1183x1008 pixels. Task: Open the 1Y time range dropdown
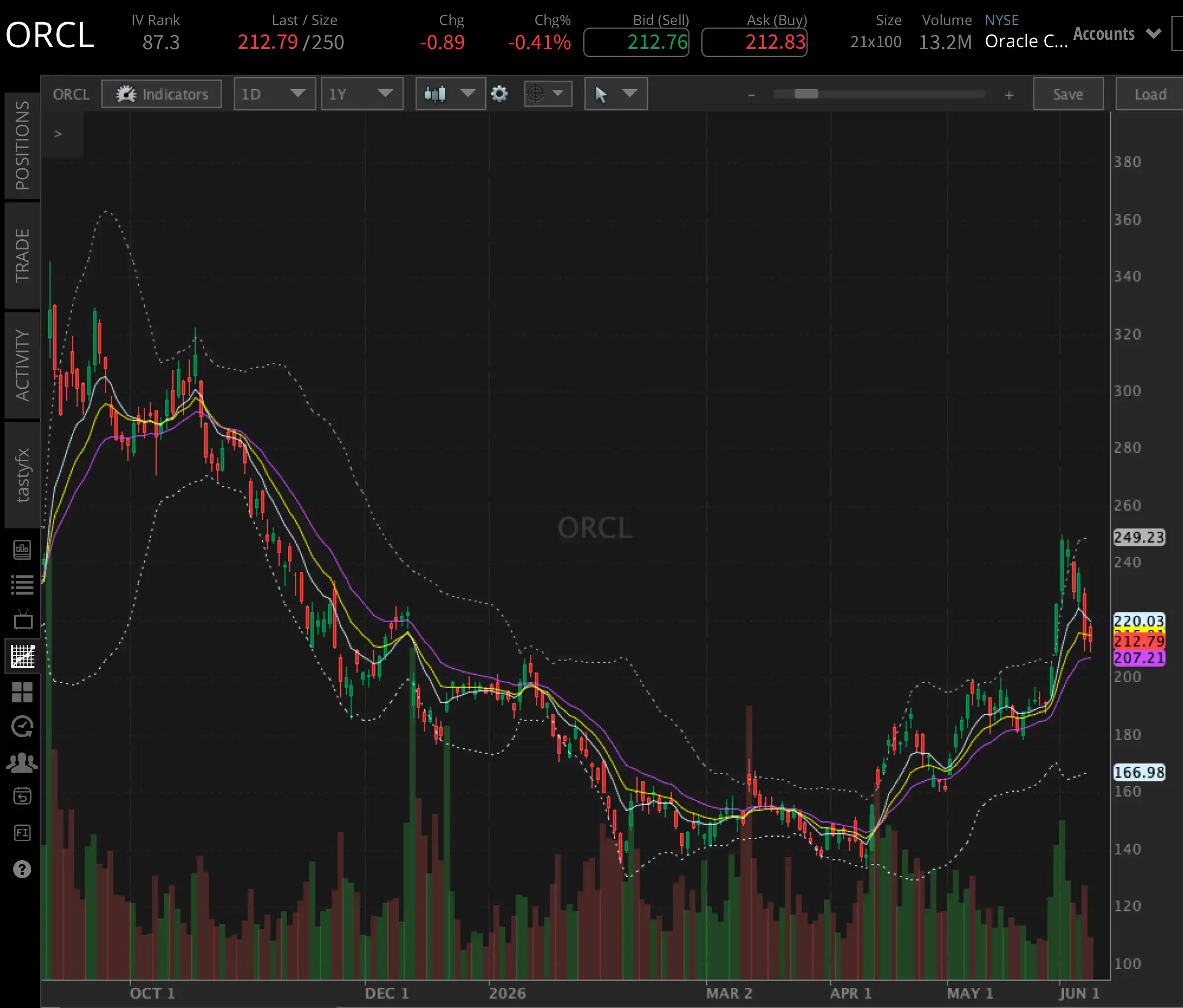click(362, 94)
